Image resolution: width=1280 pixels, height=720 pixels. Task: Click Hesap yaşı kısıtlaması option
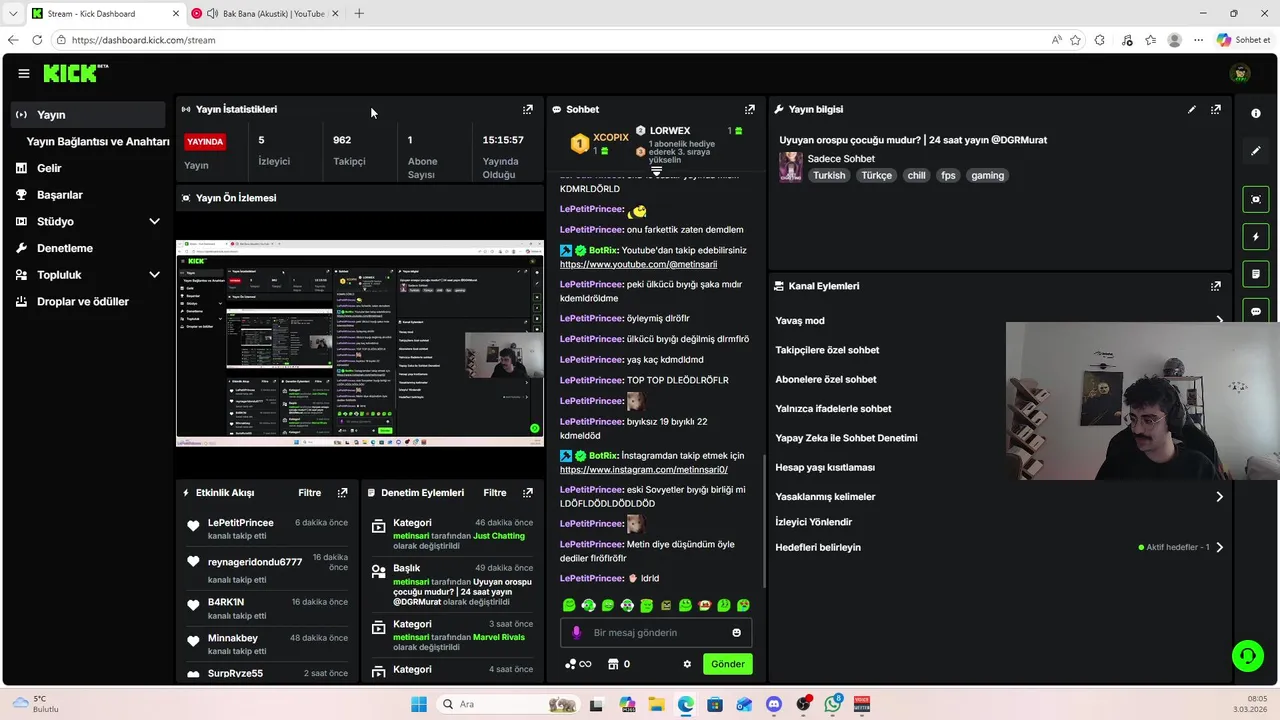[825, 467]
